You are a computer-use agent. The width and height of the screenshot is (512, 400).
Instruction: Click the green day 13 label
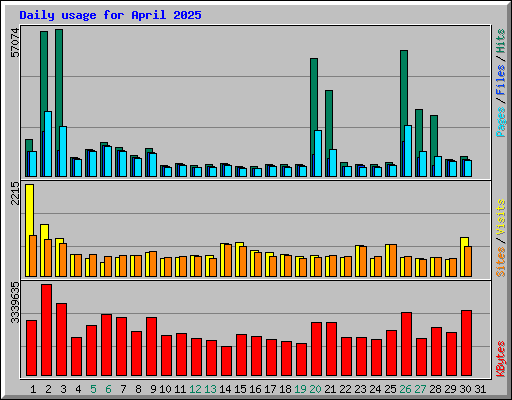click(x=210, y=389)
